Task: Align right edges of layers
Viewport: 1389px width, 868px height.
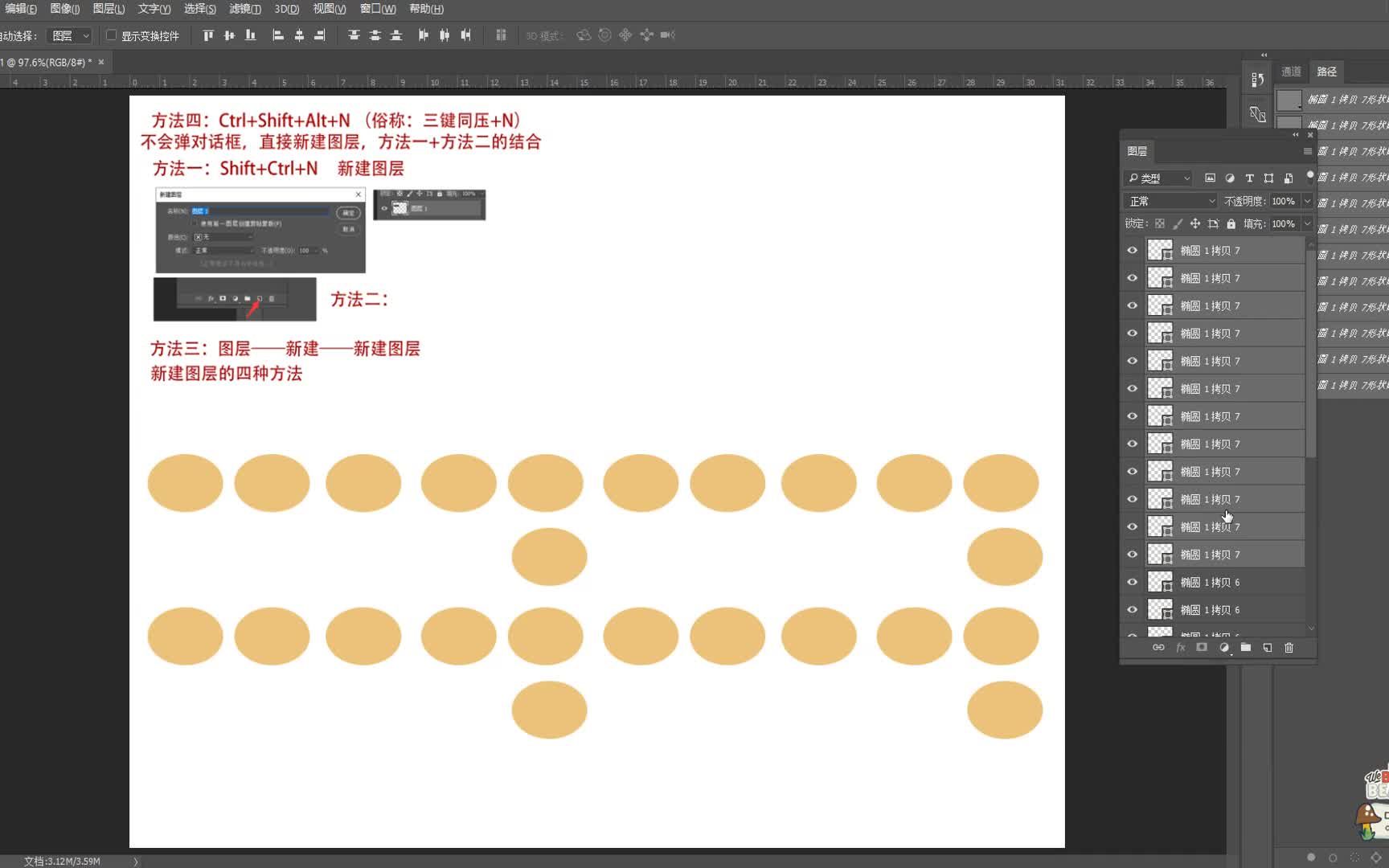Action: 320,35
